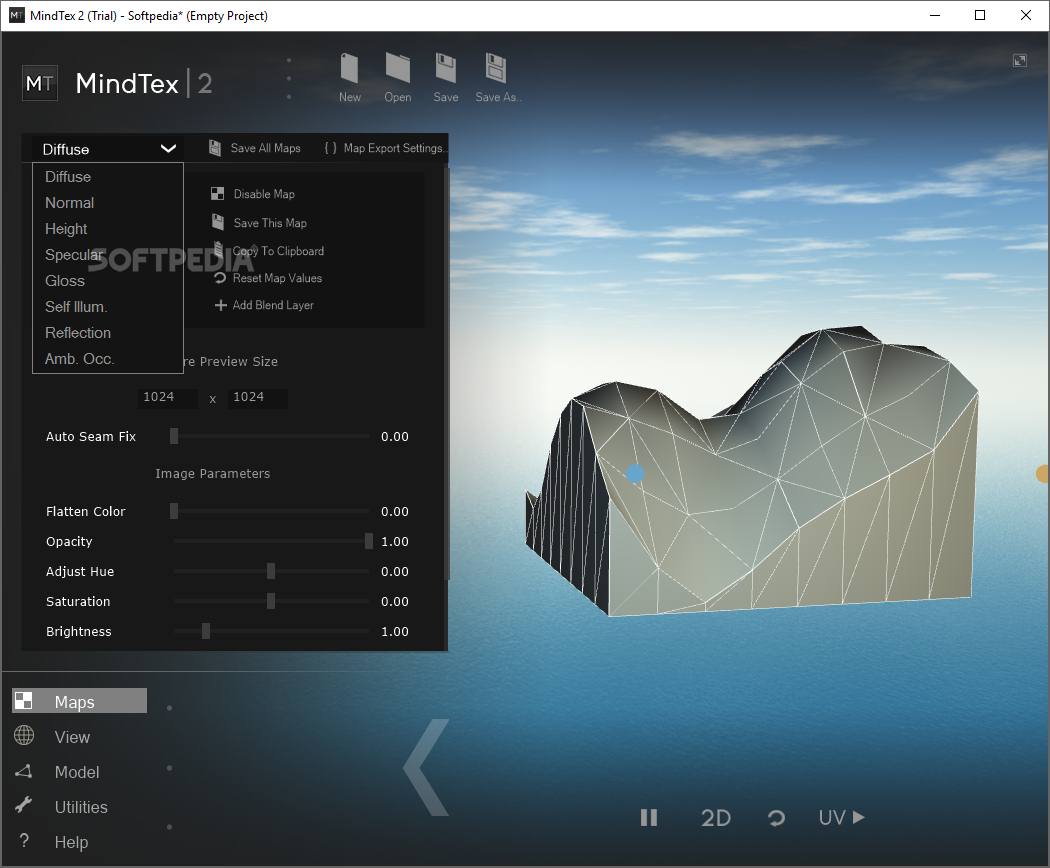Click the question mark Help icon
This screenshot has height=868, width=1050.
[x=24, y=841]
